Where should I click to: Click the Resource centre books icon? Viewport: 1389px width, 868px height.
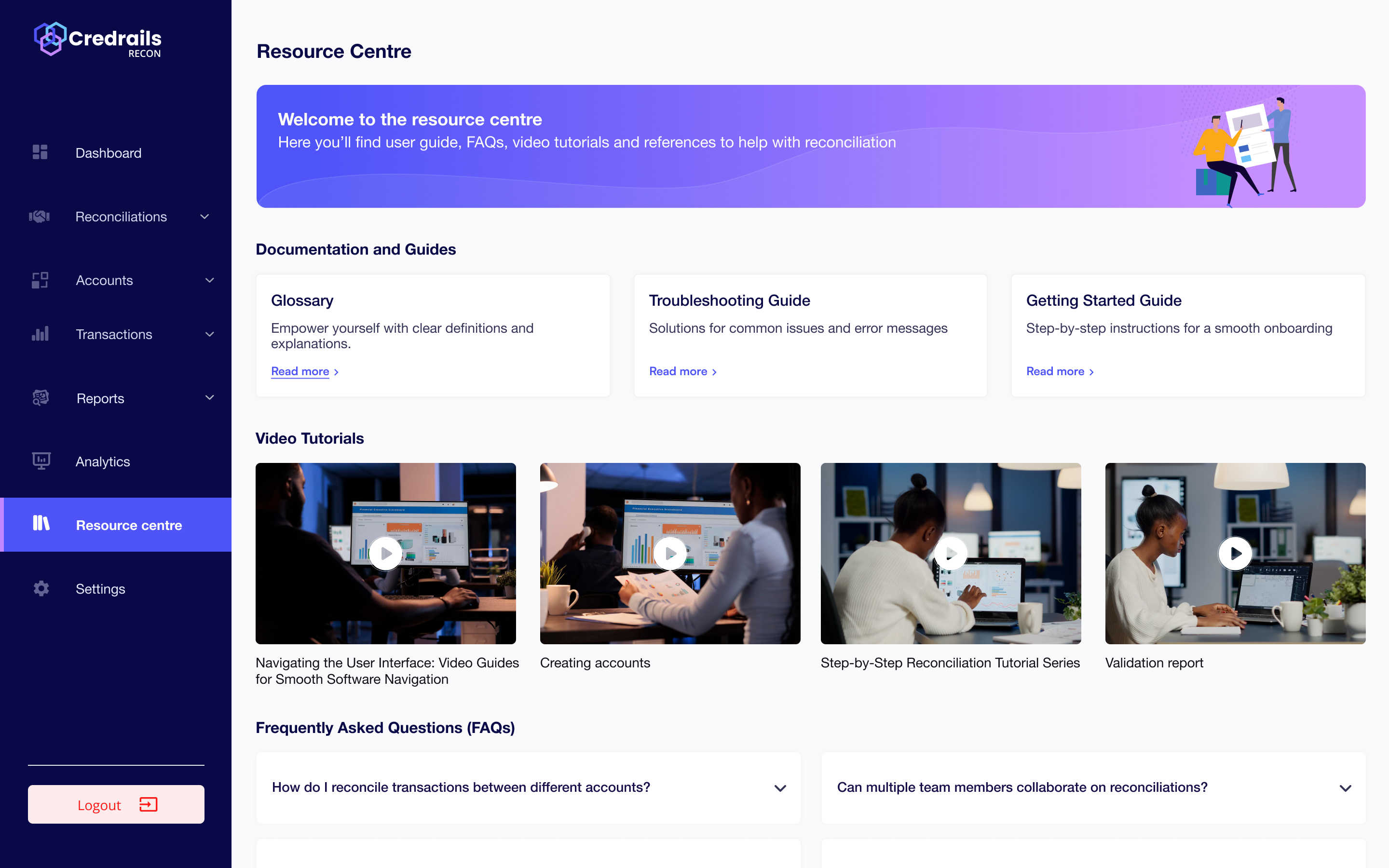41,524
